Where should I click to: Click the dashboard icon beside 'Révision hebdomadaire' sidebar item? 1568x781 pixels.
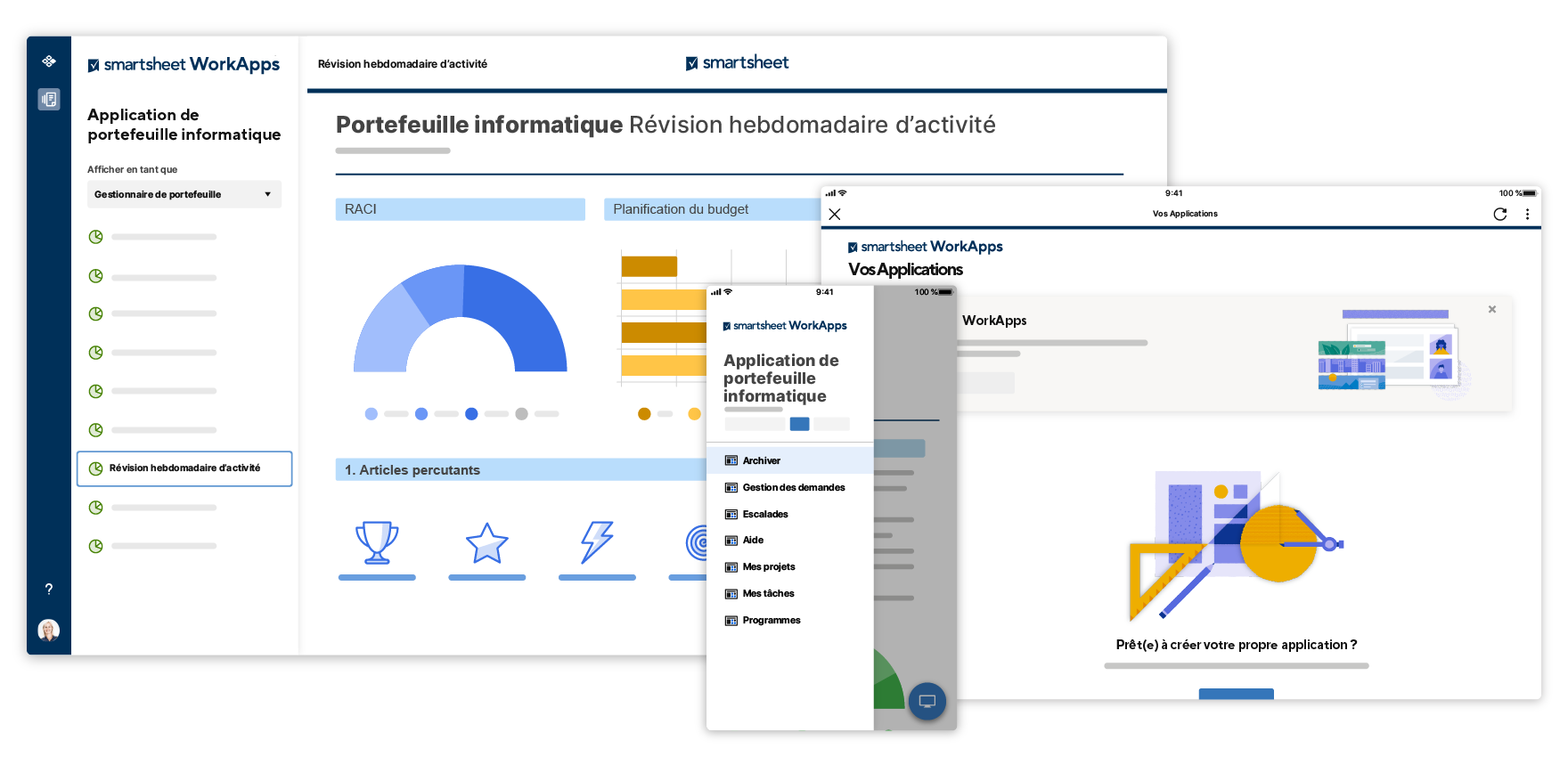click(x=95, y=468)
